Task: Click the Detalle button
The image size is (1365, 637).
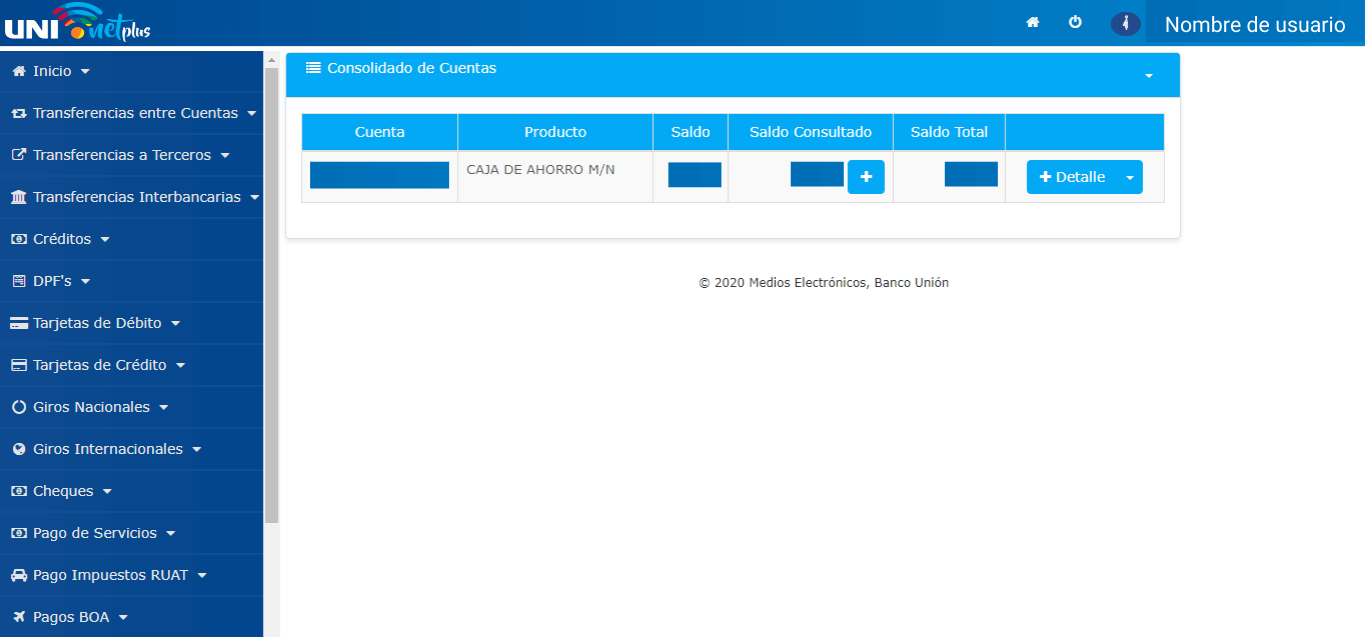Action: click(x=1072, y=177)
